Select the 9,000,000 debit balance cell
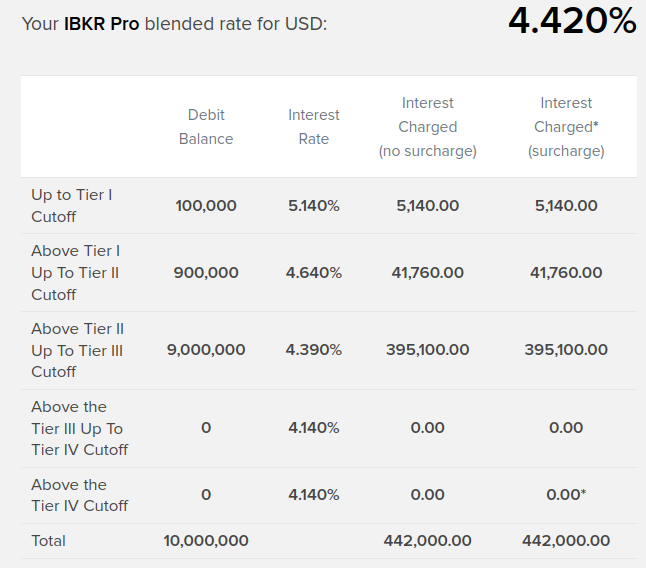 (x=206, y=350)
